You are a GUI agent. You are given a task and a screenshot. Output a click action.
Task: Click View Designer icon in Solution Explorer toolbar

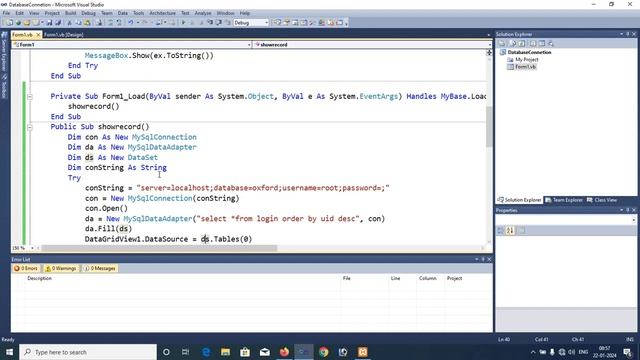click(542, 43)
